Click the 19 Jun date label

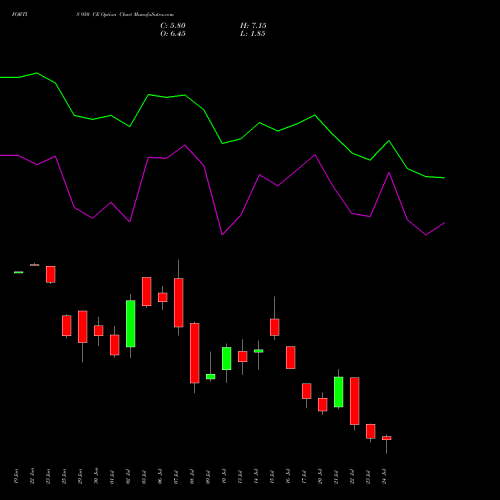[16, 476]
